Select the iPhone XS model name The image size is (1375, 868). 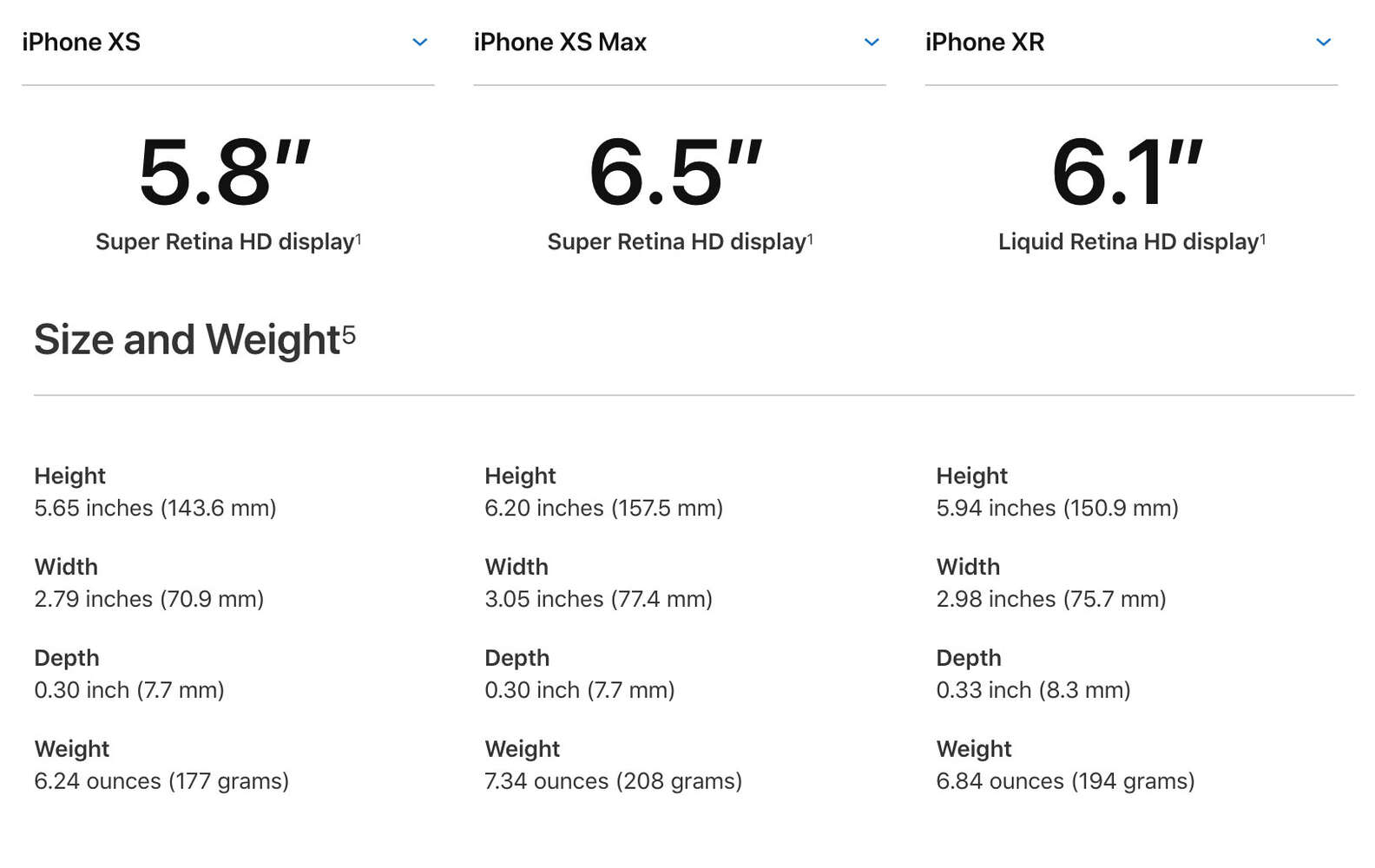click(81, 42)
